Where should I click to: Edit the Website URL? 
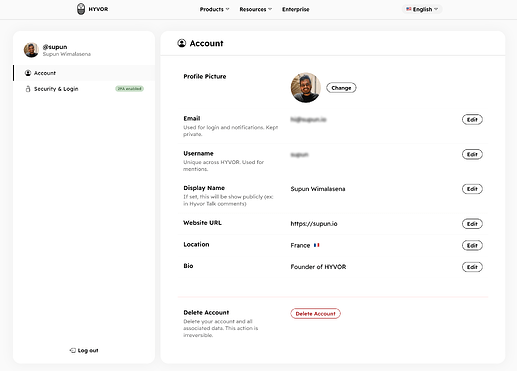[x=472, y=224]
